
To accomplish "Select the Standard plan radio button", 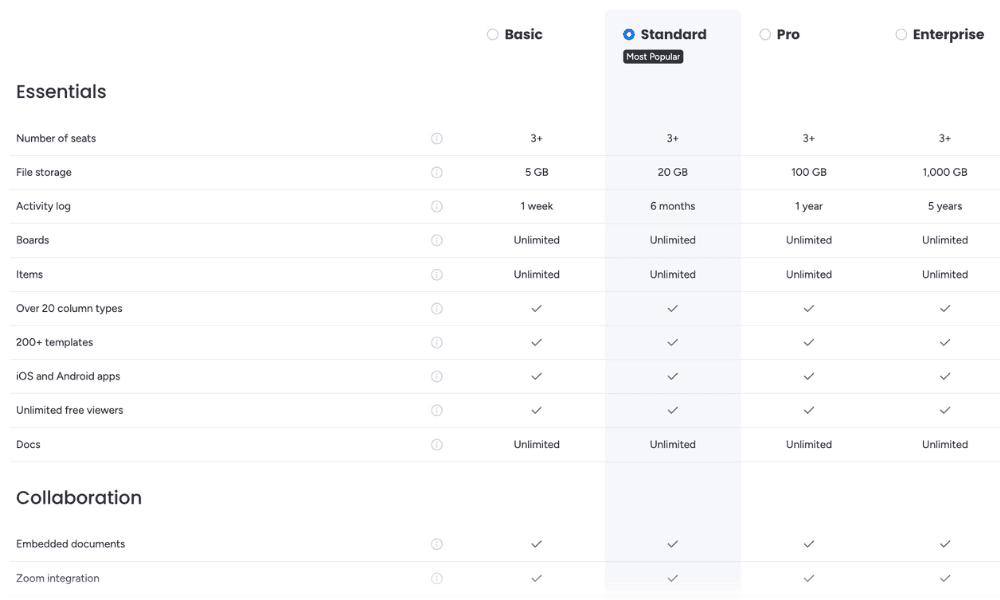I will 629,35.
